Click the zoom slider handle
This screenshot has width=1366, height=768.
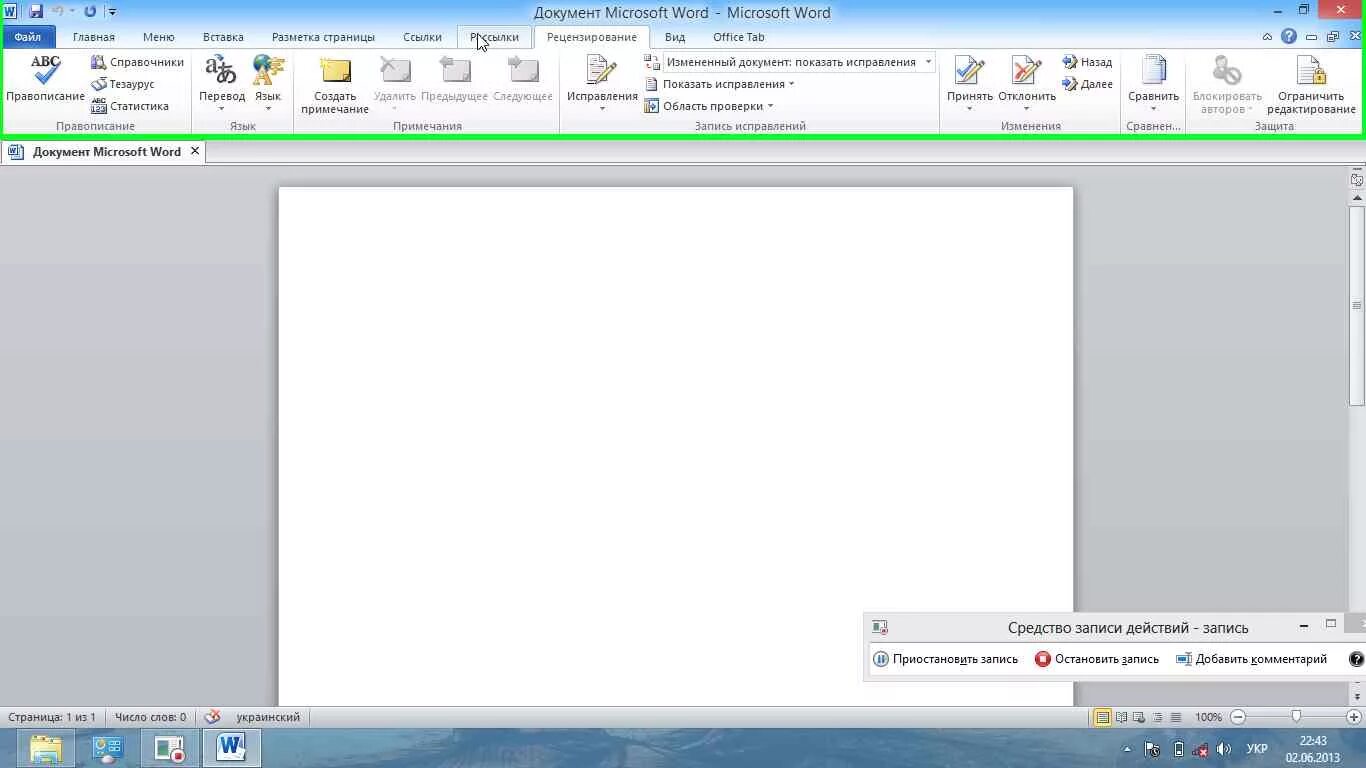click(x=1296, y=717)
